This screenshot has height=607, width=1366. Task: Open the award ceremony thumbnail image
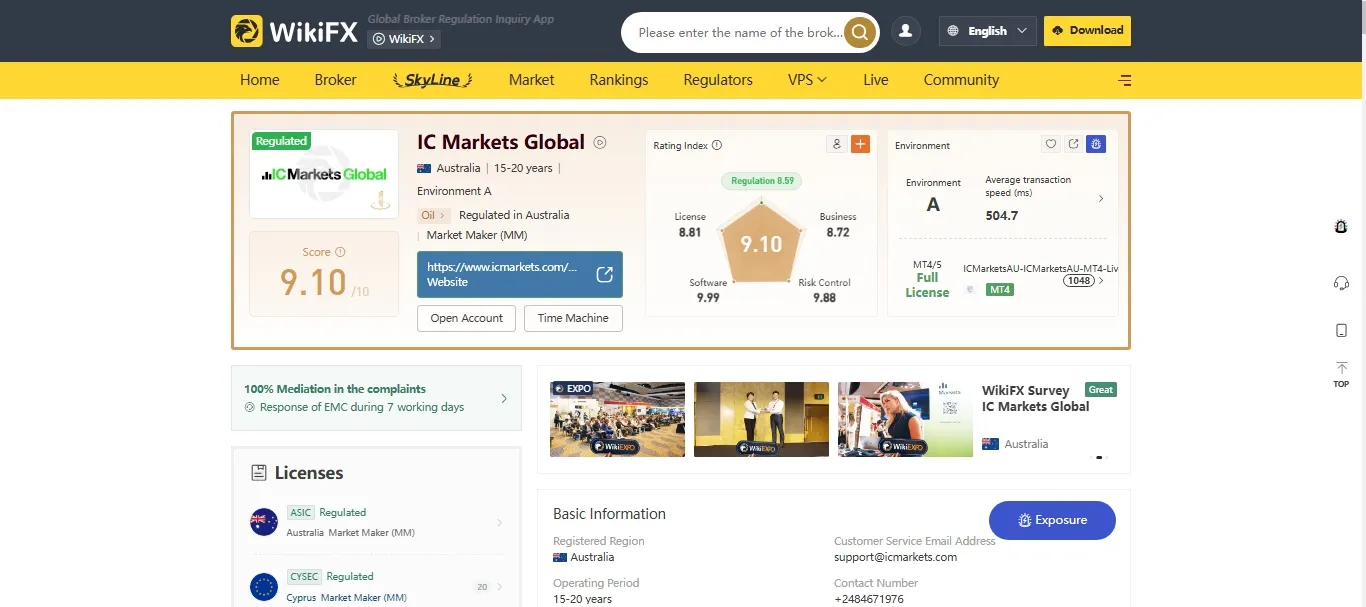(761, 419)
